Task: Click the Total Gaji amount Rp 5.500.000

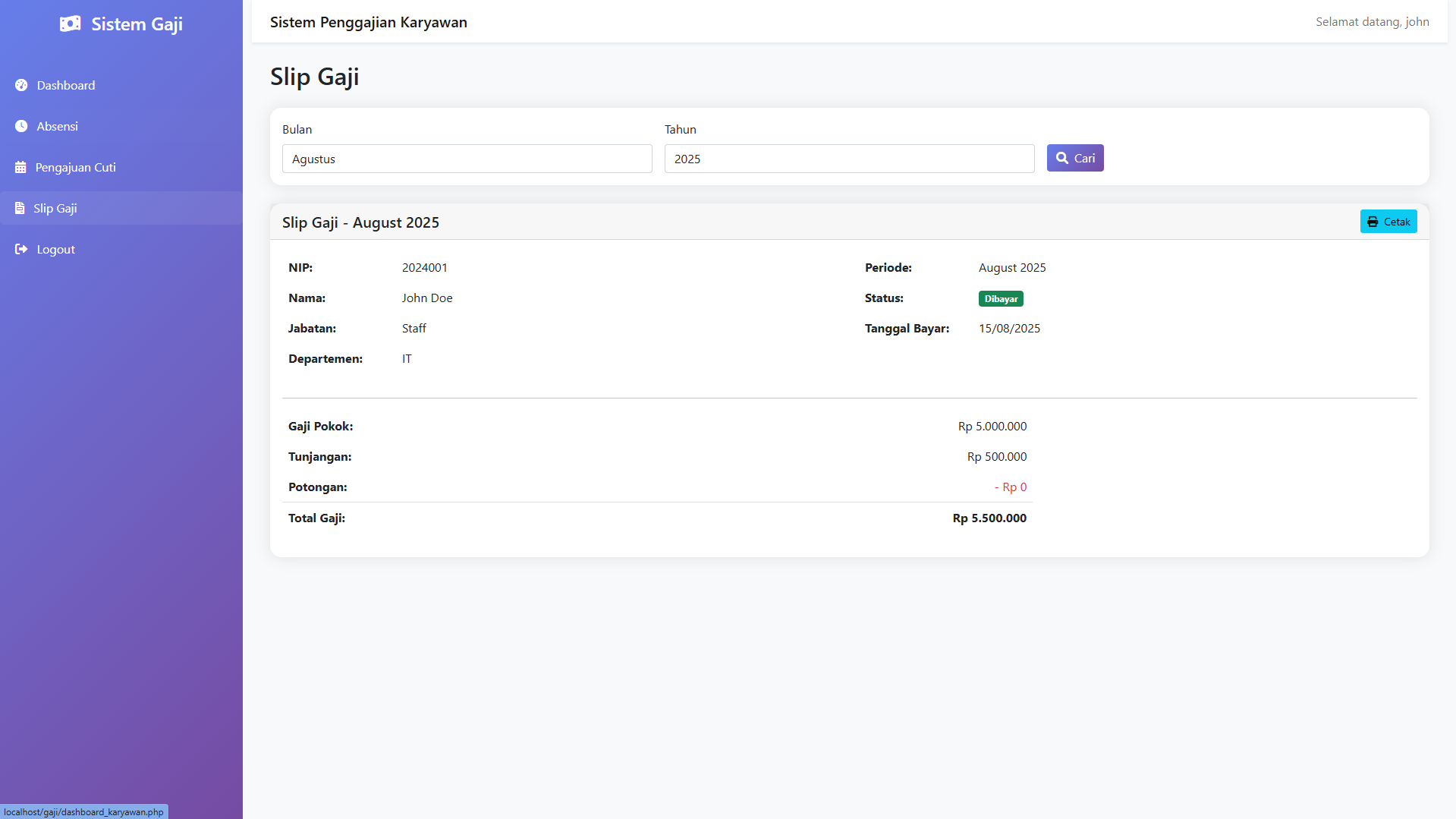Action: tap(989, 518)
